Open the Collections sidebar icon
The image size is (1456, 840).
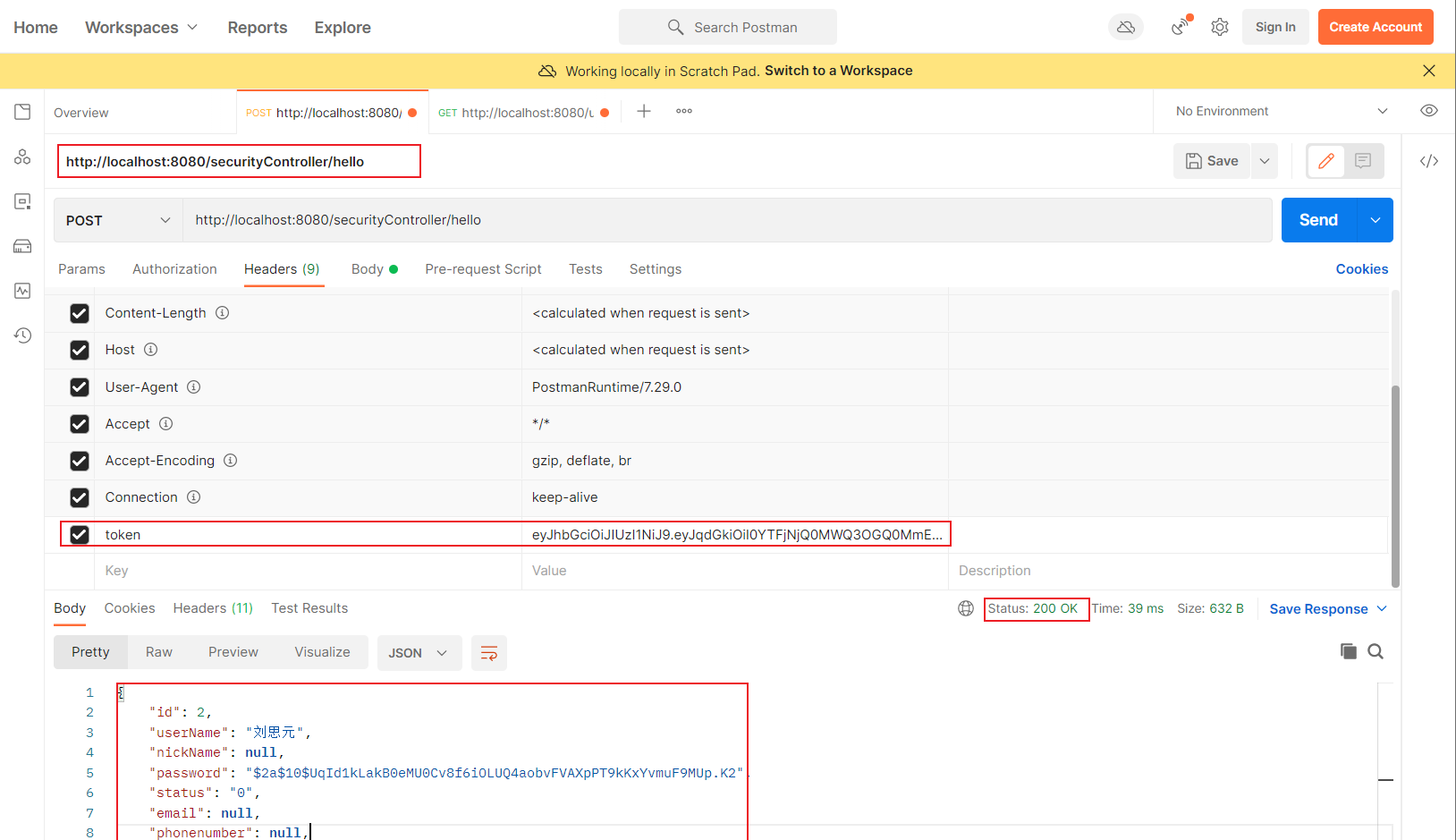22,112
